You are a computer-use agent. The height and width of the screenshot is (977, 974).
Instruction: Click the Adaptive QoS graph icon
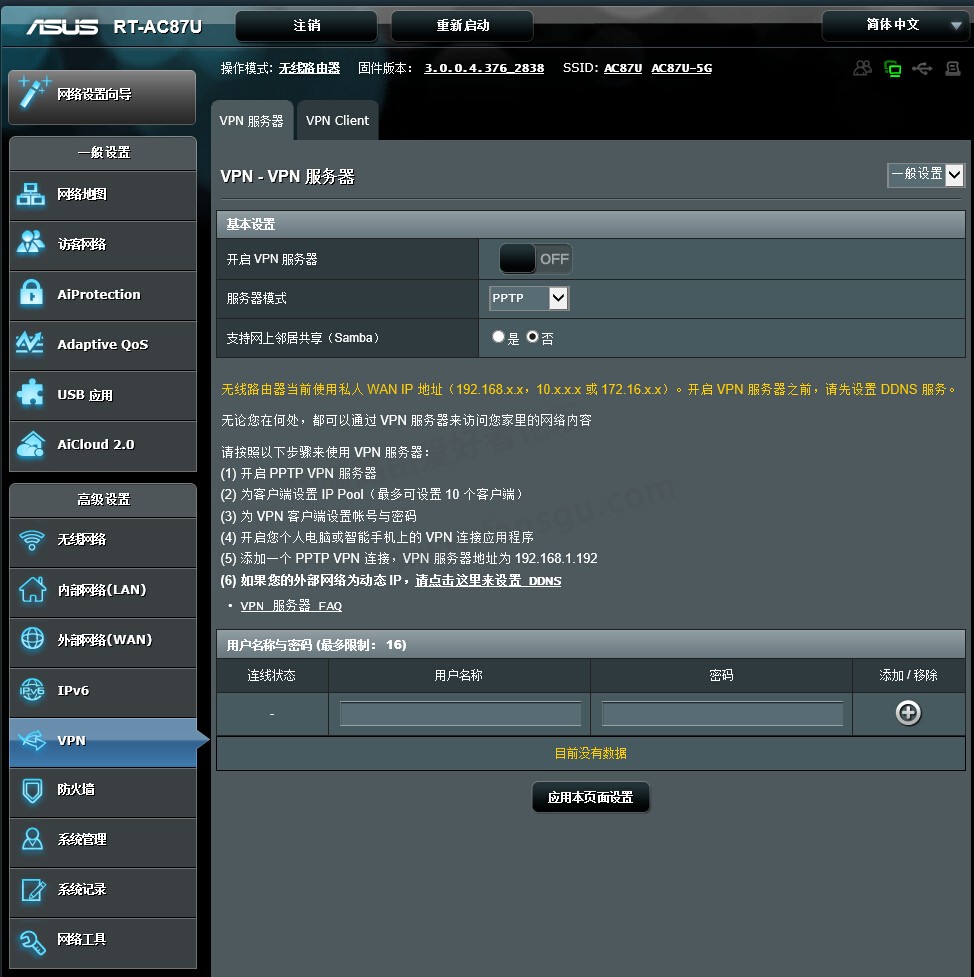tap(30, 344)
